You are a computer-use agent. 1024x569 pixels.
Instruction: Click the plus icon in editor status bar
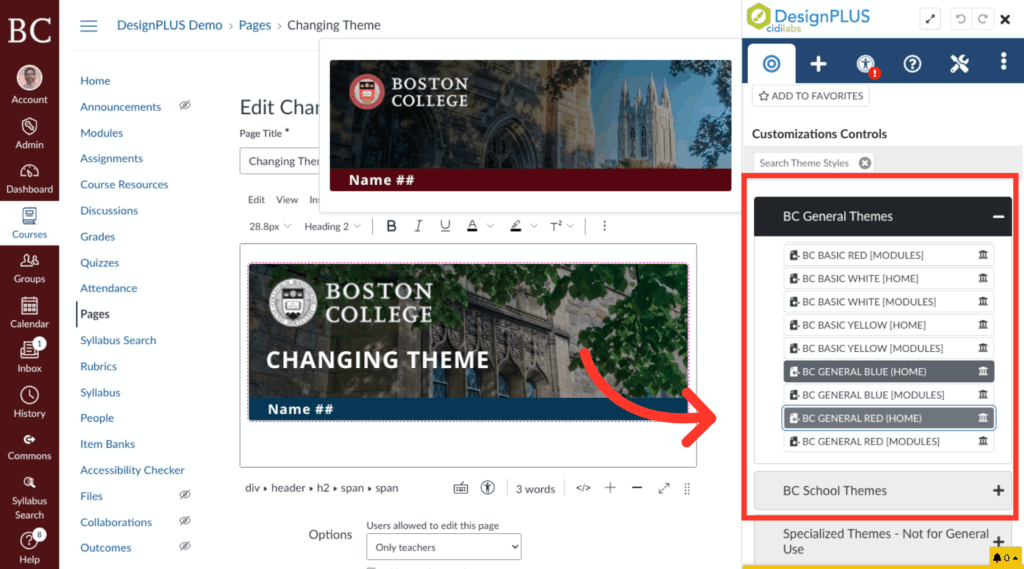tap(610, 488)
